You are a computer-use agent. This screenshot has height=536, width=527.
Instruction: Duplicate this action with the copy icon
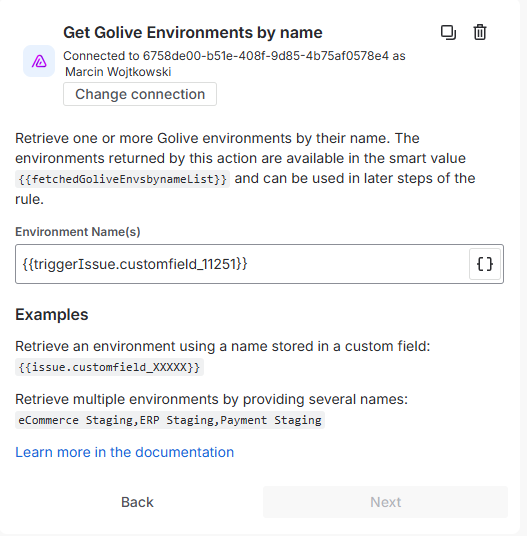tap(448, 33)
